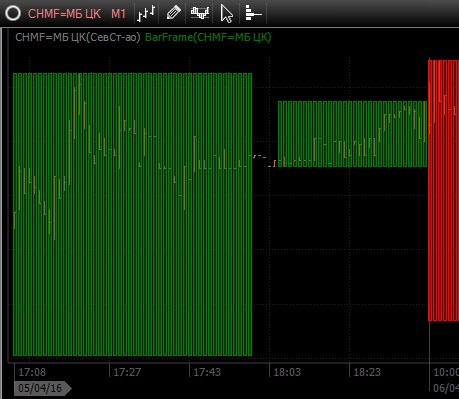Viewport: 459px width, 399px height.
Task: Toggle the horizontal volume profile icon
Action: point(253,13)
